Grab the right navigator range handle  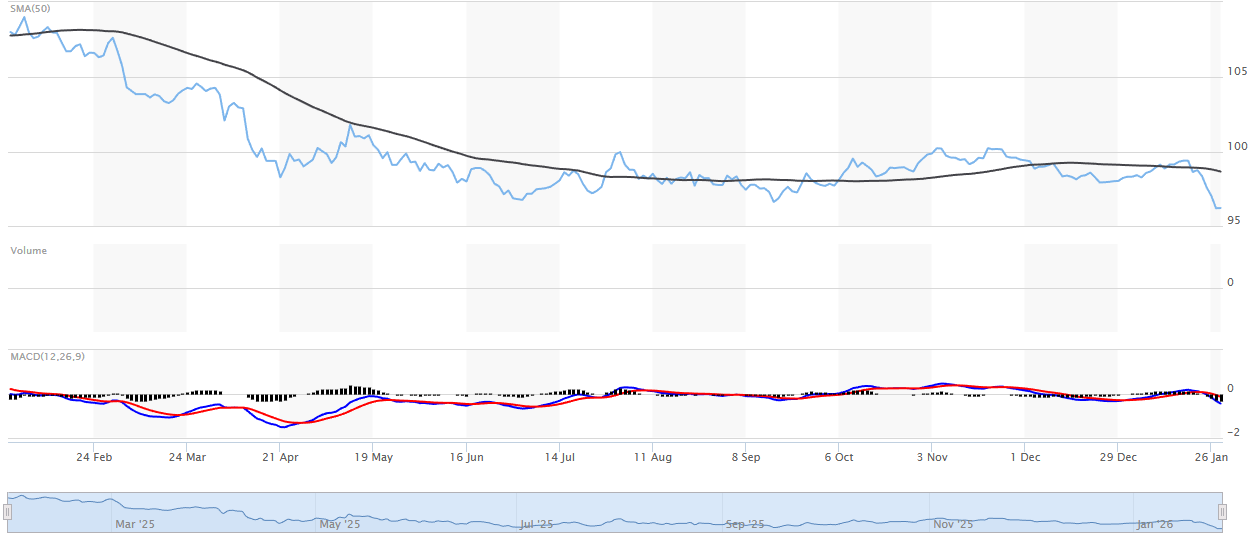(x=1222, y=512)
